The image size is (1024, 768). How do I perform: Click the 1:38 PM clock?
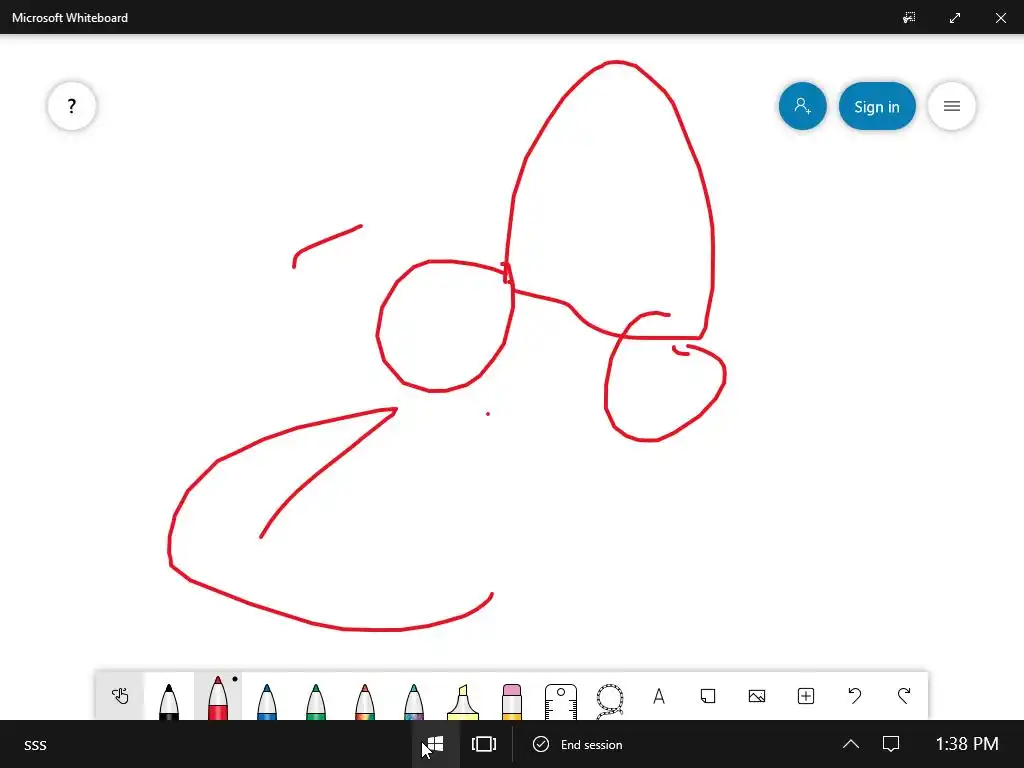click(x=967, y=744)
